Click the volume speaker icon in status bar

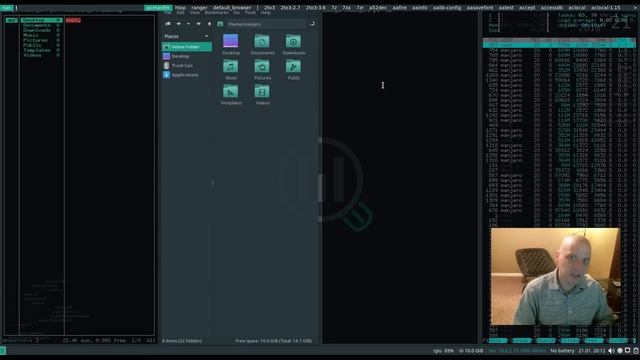pyautogui.click(x=611, y=351)
